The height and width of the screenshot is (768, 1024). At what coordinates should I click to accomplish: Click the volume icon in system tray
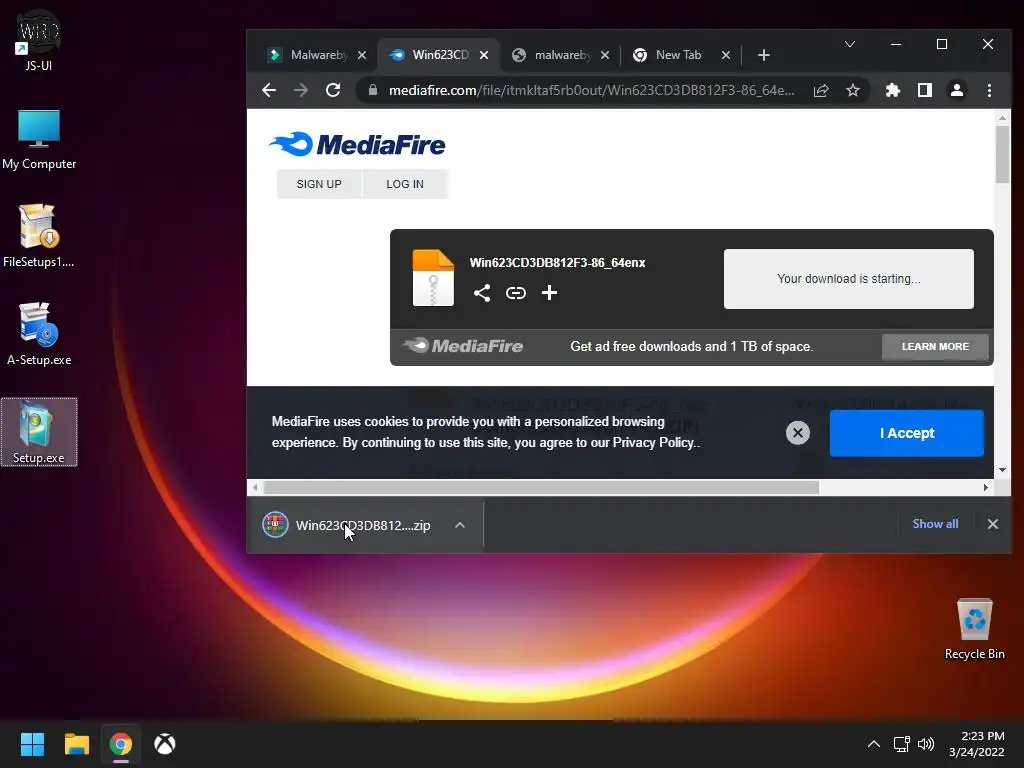(925, 744)
